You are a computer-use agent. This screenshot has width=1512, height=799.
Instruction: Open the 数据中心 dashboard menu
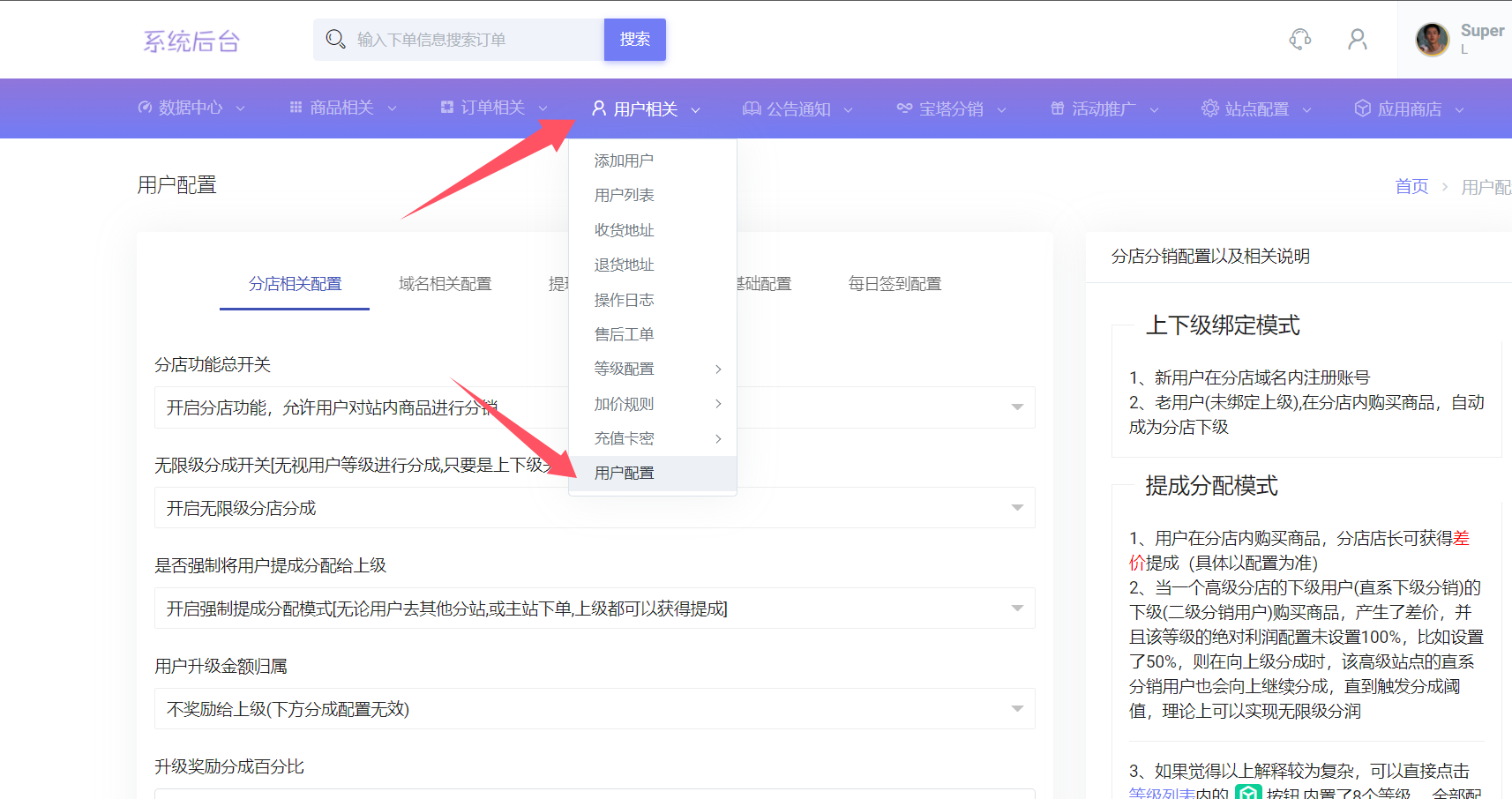[191, 108]
